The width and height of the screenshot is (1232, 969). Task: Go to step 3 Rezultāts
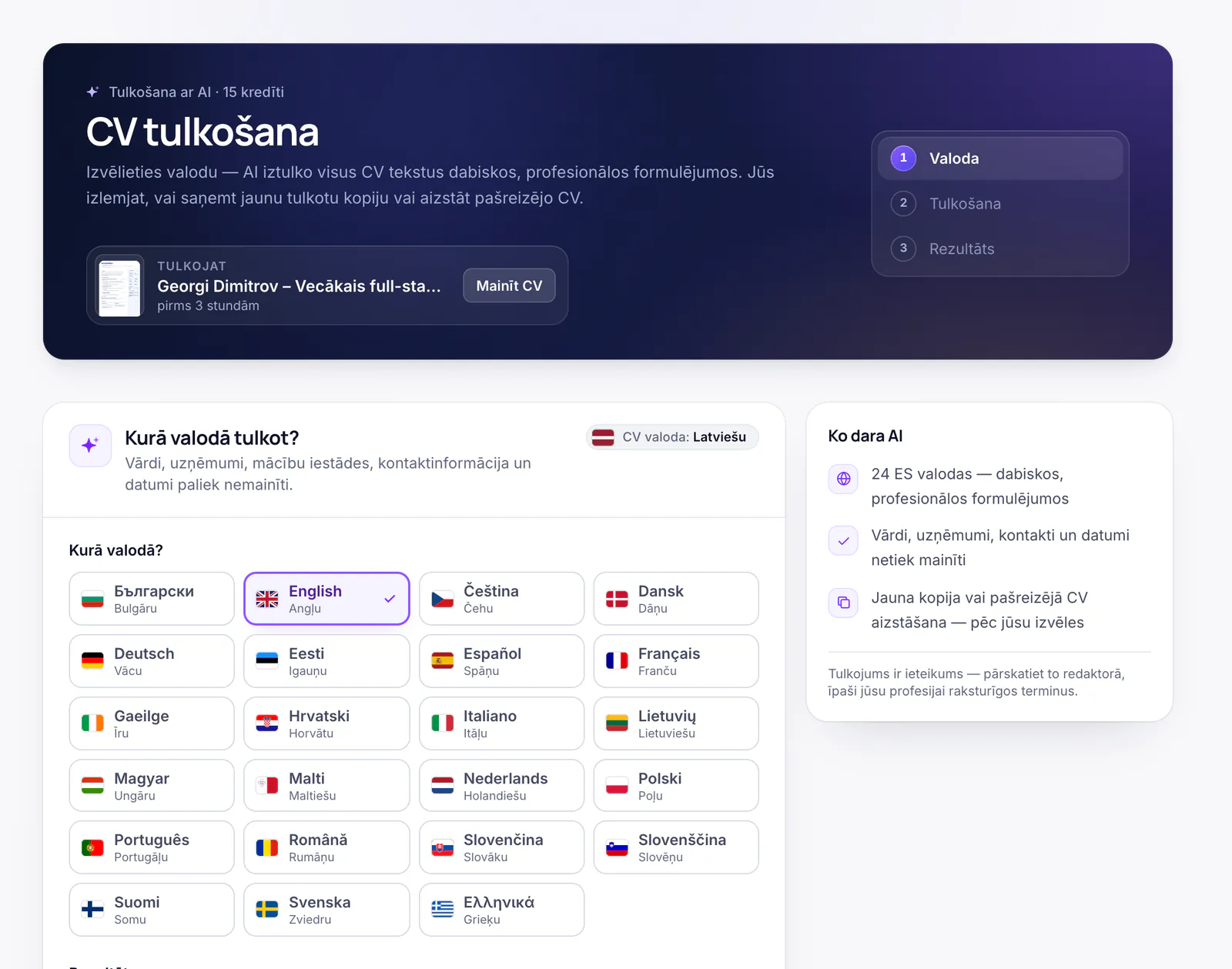pos(1000,249)
